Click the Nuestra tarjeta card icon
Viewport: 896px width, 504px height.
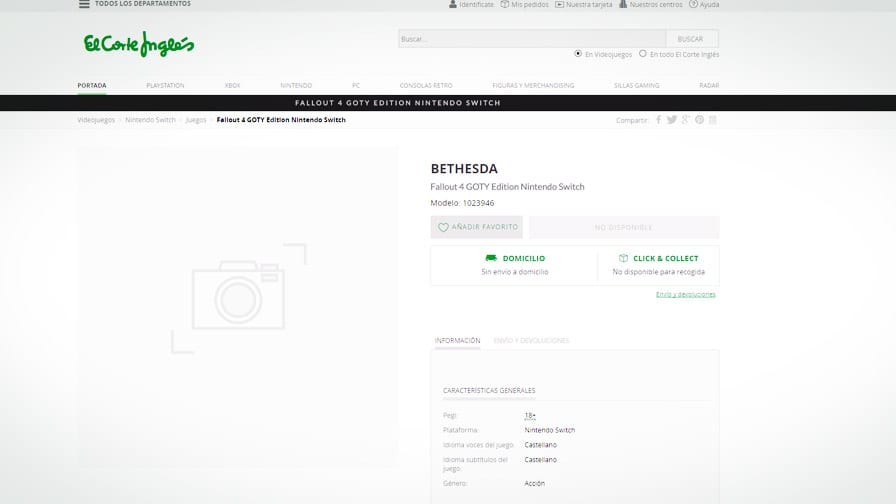tap(559, 4)
